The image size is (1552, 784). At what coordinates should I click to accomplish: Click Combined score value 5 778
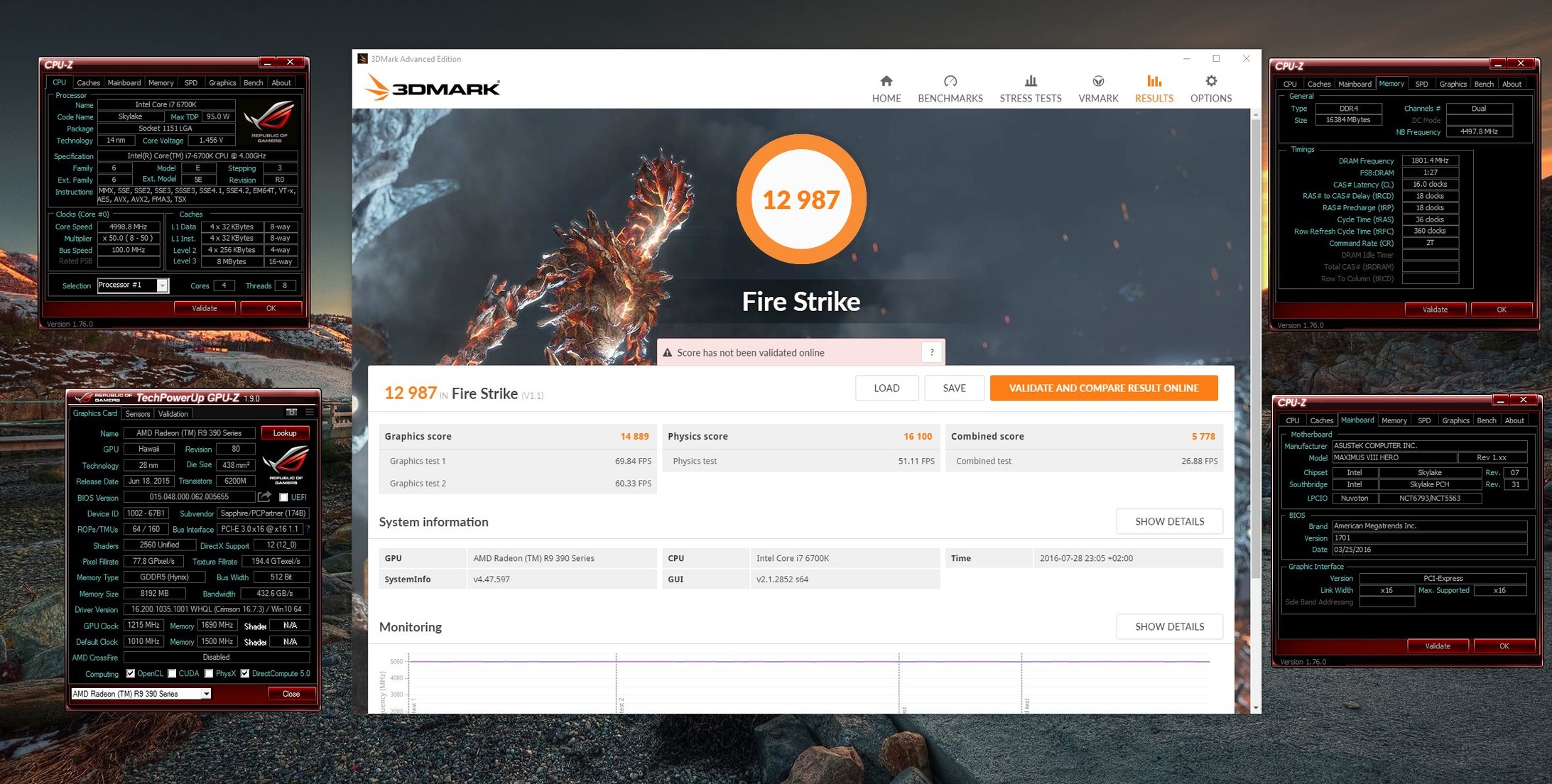click(x=1203, y=436)
